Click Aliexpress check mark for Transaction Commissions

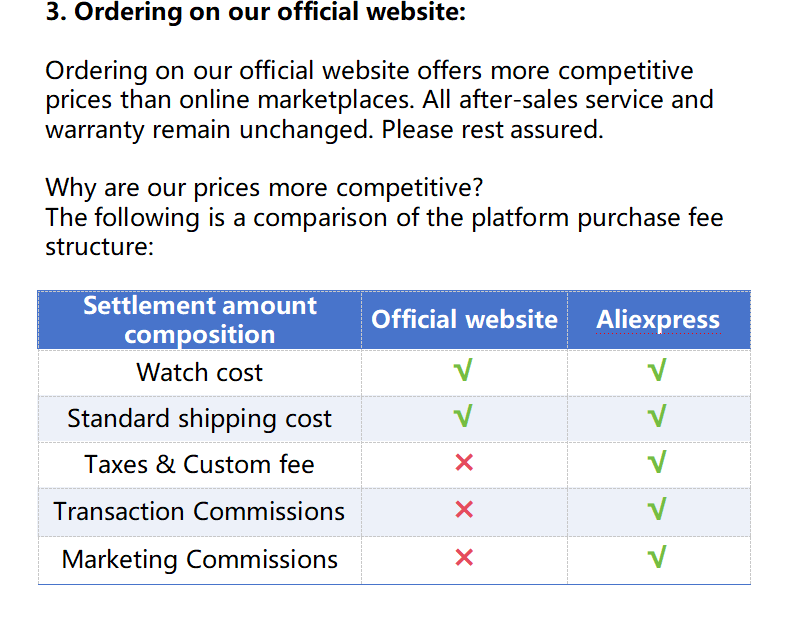pos(657,510)
